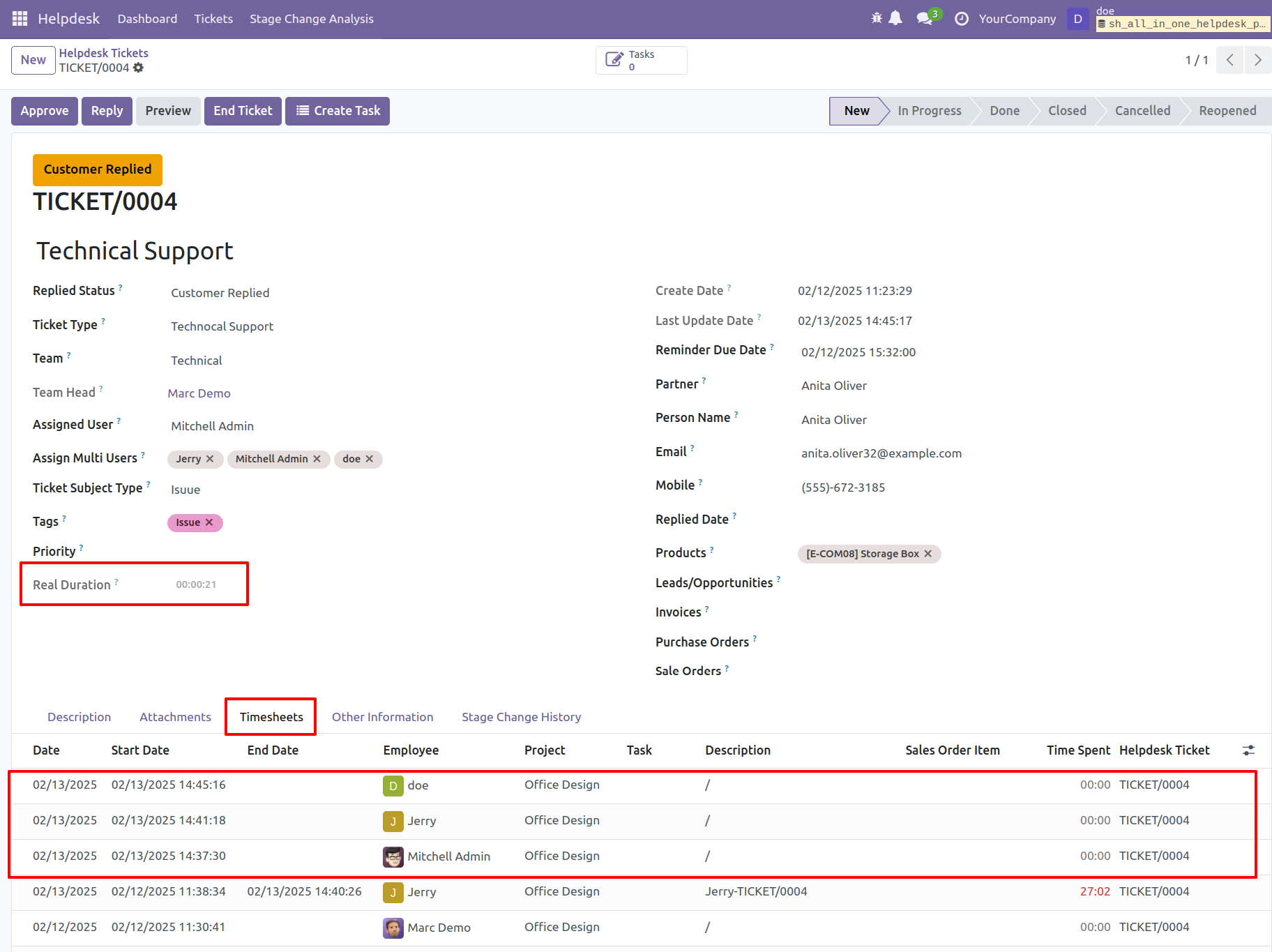Click Replied Status help question mark
Image resolution: width=1272 pixels, height=952 pixels.
[120, 287]
